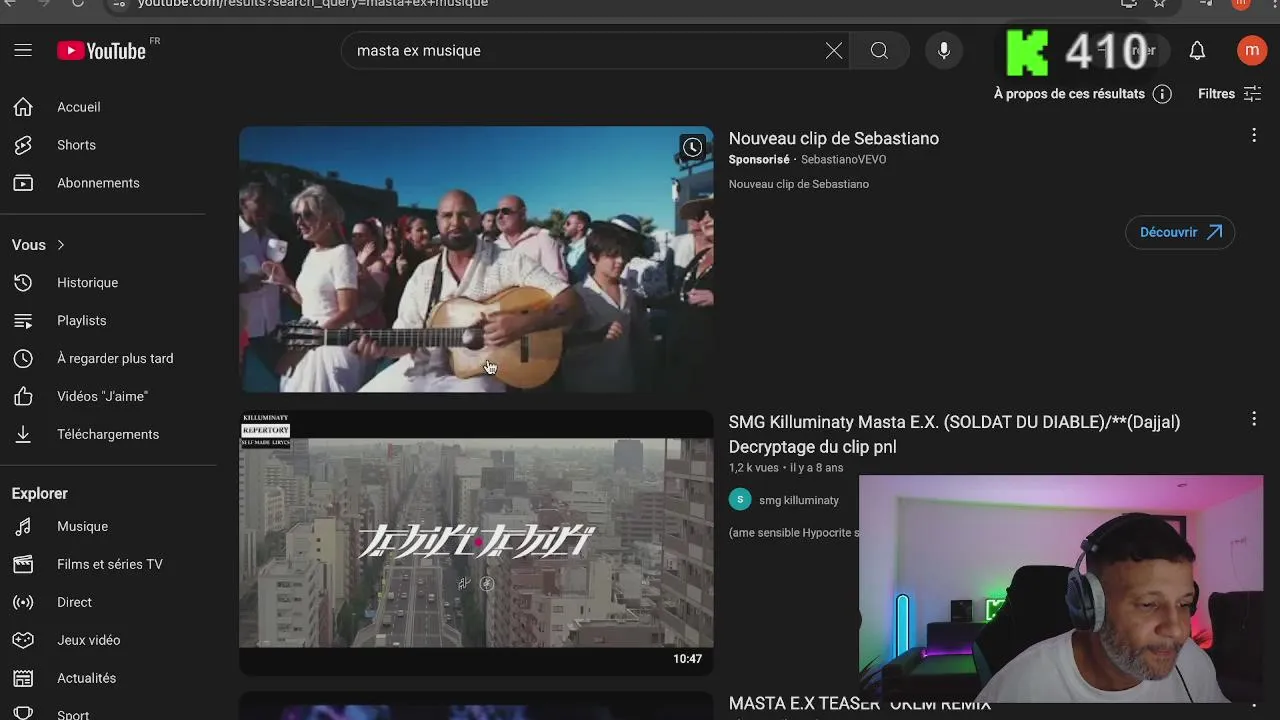This screenshot has width=1280, height=720.
Task: Open title Nouveau clip de Sebastiano
Action: (x=833, y=139)
